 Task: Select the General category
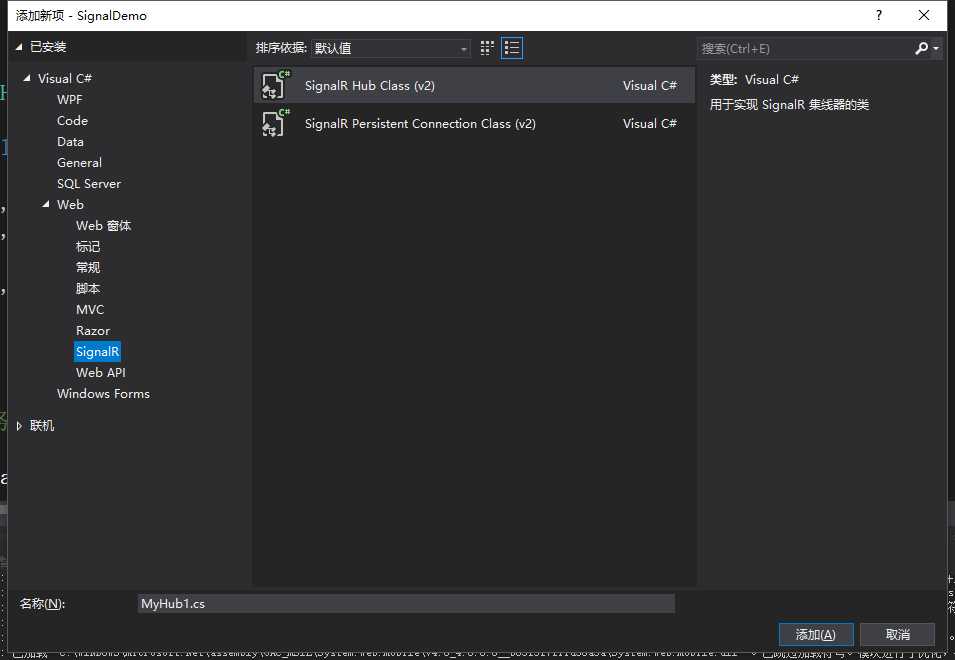click(x=79, y=163)
